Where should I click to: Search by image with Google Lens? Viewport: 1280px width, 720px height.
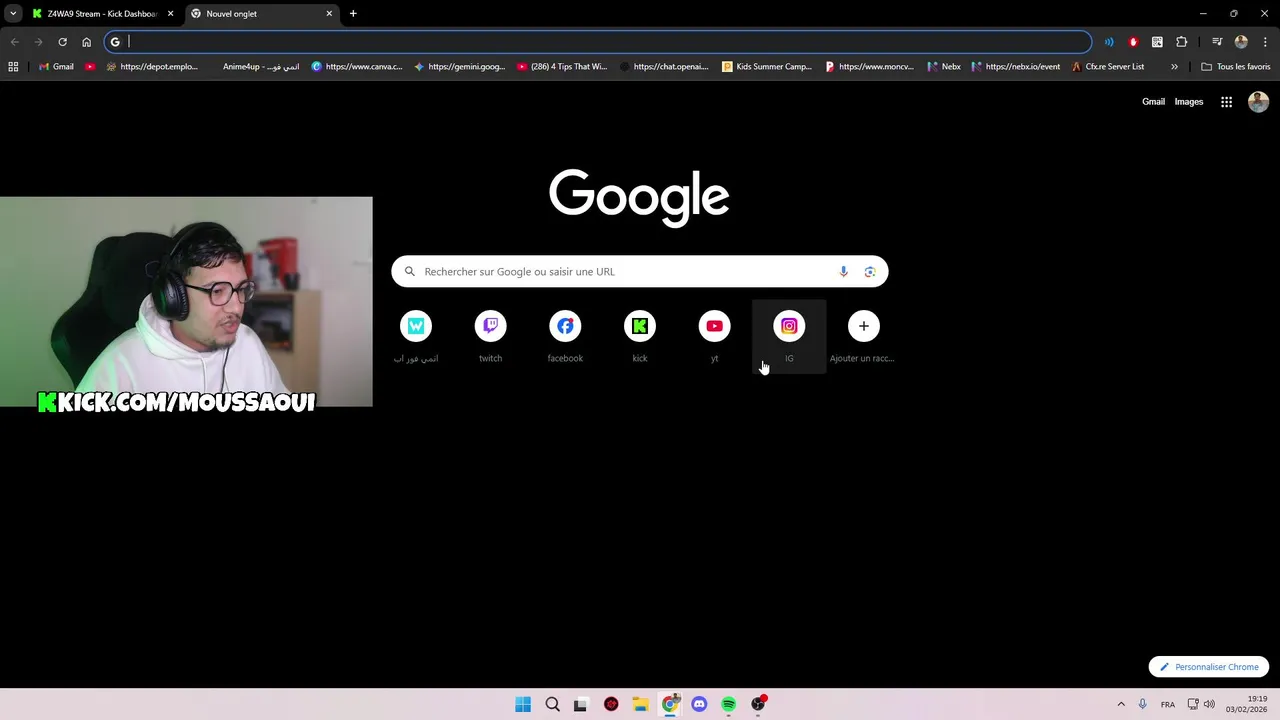pyautogui.click(x=870, y=272)
